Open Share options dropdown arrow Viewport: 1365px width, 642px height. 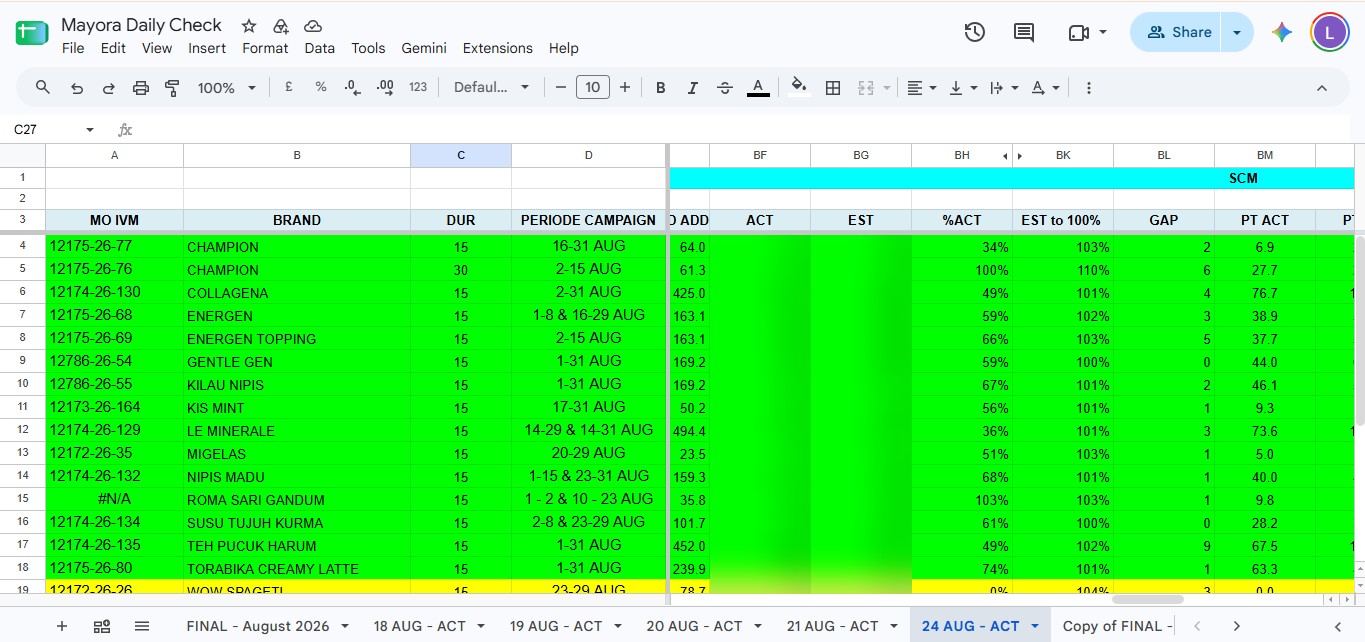[1238, 32]
